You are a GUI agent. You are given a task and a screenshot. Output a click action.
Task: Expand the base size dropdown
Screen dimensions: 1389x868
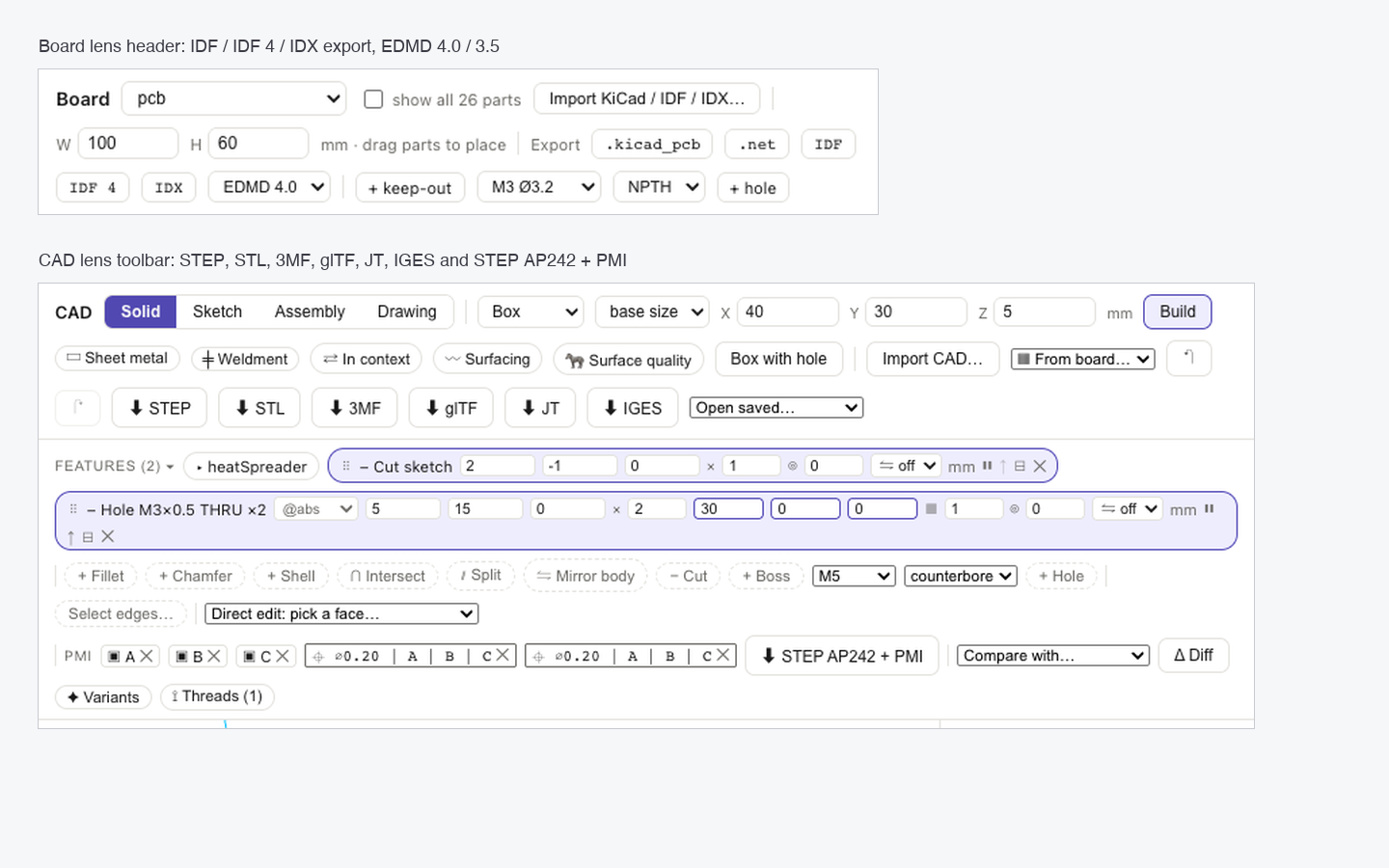[652, 312]
